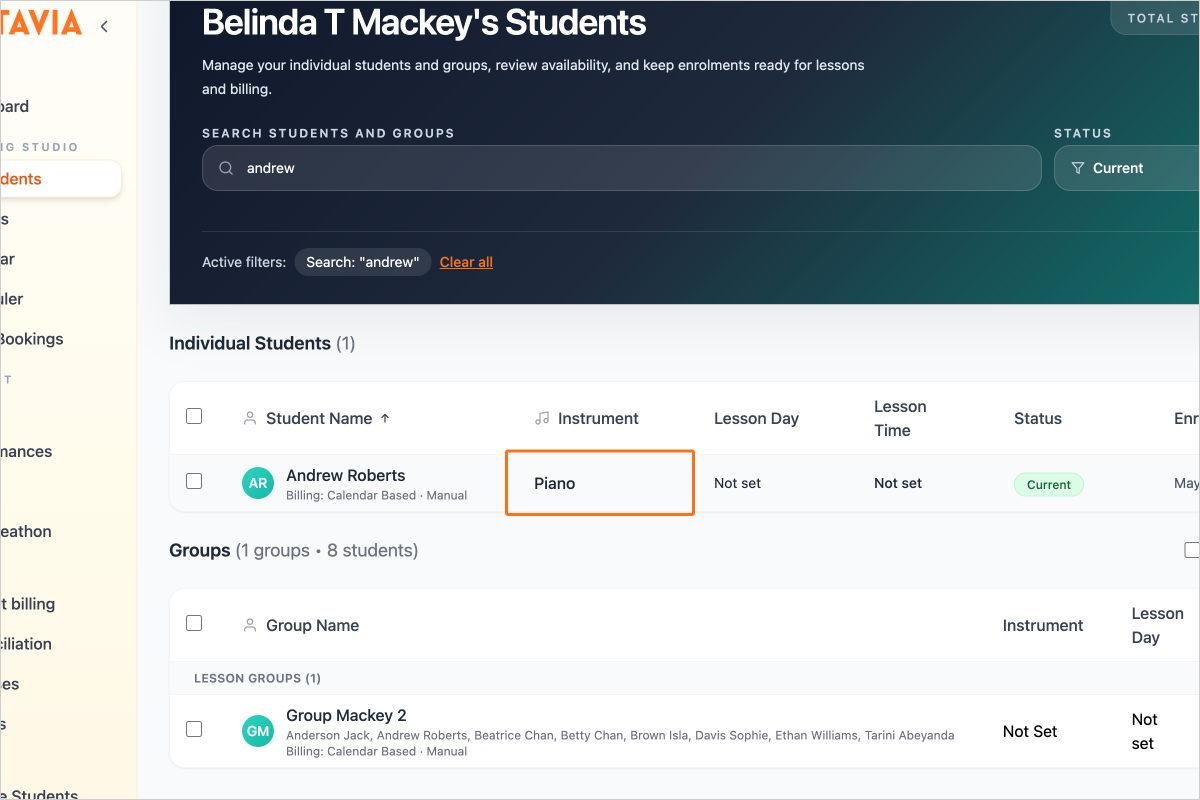The width and height of the screenshot is (1200, 800).
Task: Tick the checkbox for Andrew Roberts
Action: (x=194, y=481)
